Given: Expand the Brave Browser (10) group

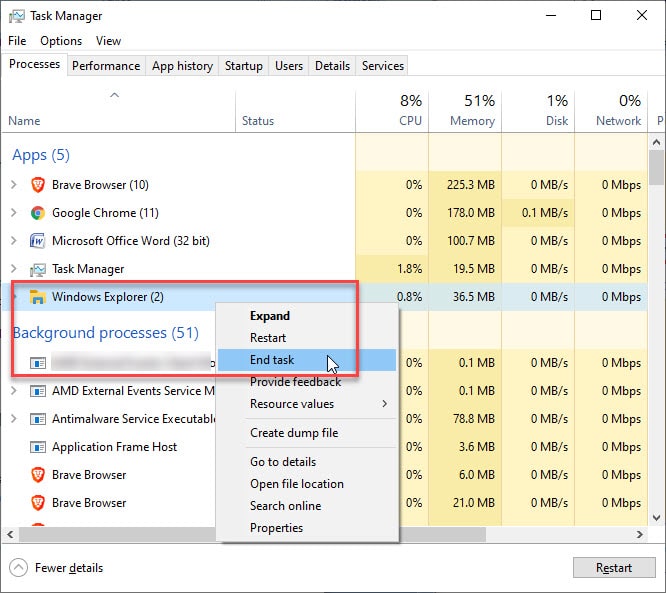Looking at the screenshot, I should 14,185.
